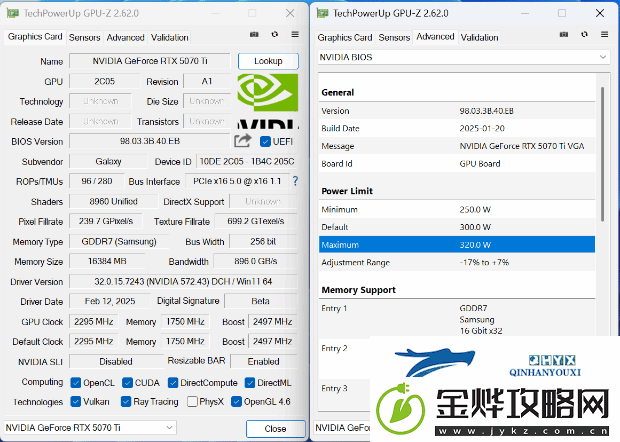The image size is (620, 442).
Task: Click the BIOS Version field 98.03.3B.40.EB
Action: [150, 141]
